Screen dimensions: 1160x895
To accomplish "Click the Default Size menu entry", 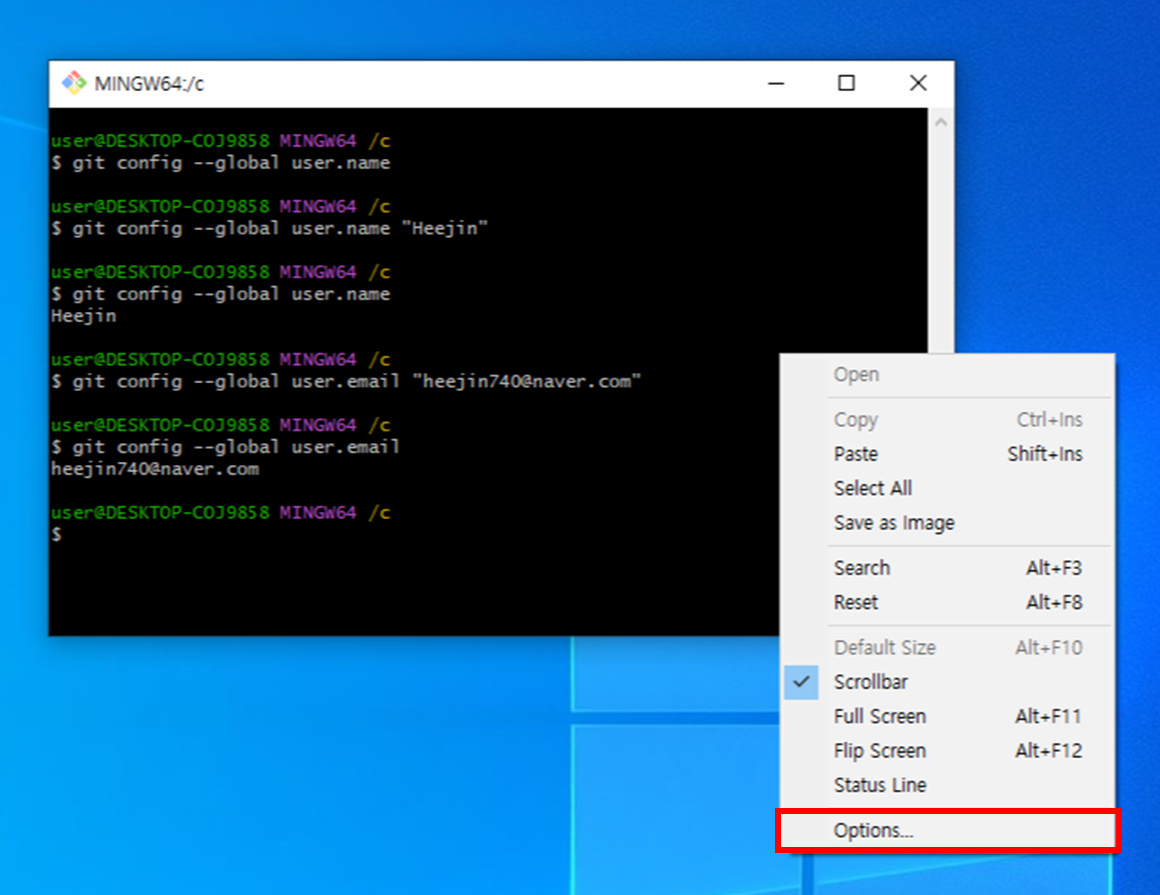I will point(948,648).
